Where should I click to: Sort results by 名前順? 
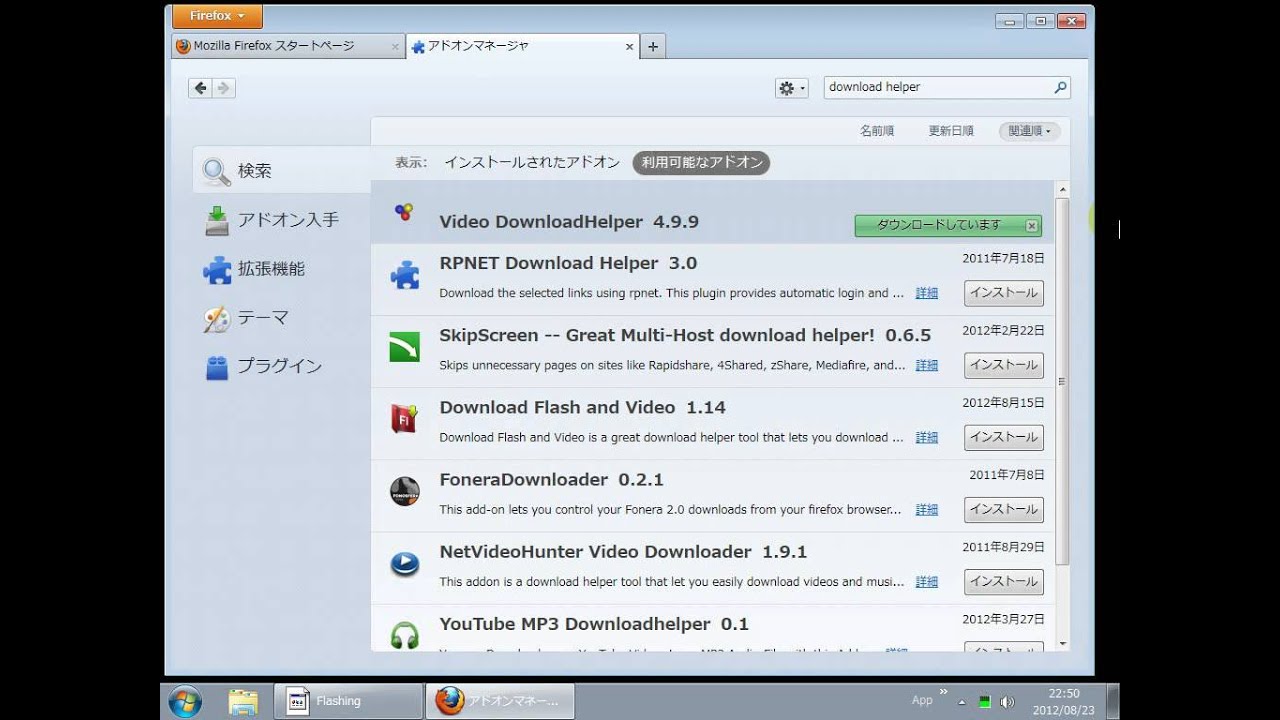(876, 131)
